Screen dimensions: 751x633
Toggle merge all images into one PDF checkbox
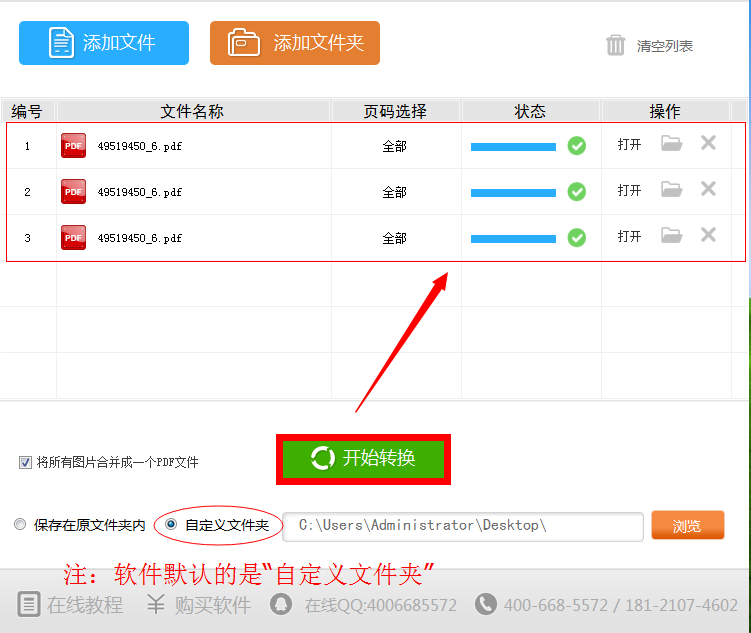point(25,462)
